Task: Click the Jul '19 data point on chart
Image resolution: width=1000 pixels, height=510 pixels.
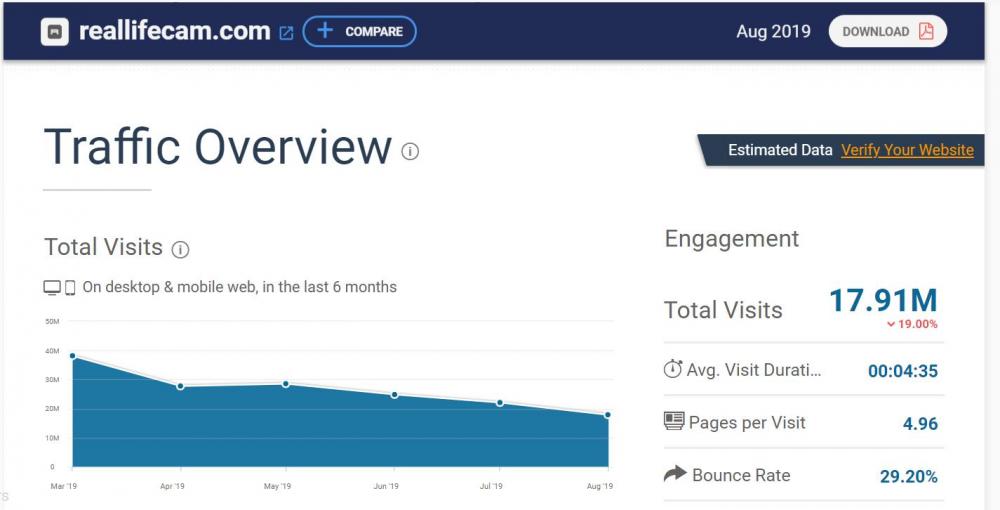Action: pyautogui.click(x=500, y=403)
